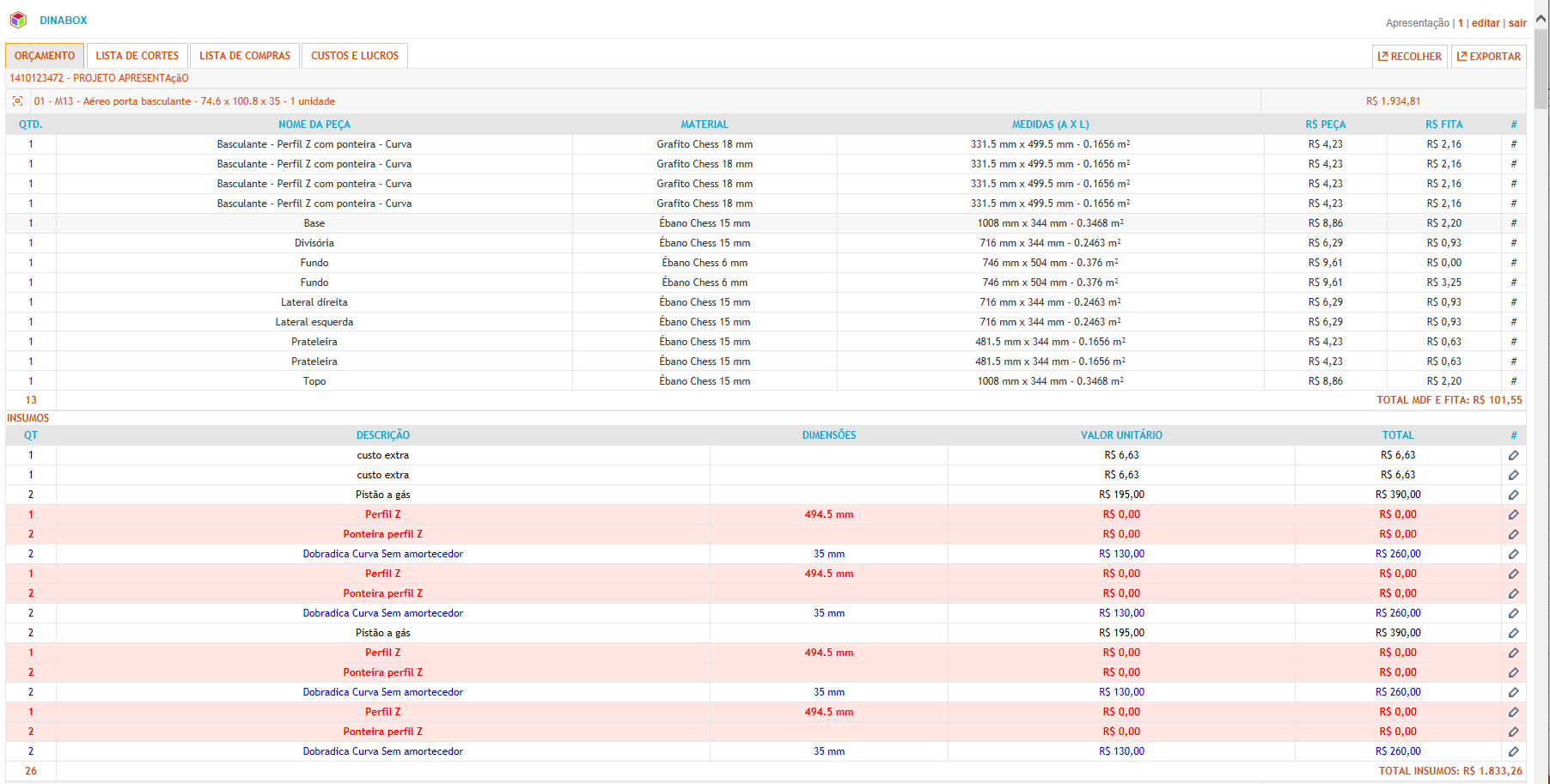The width and height of the screenshot is (1550, 784).
Task: Click pencil on the first Ponteira perfil Z row
Action: pos(1513,534)
